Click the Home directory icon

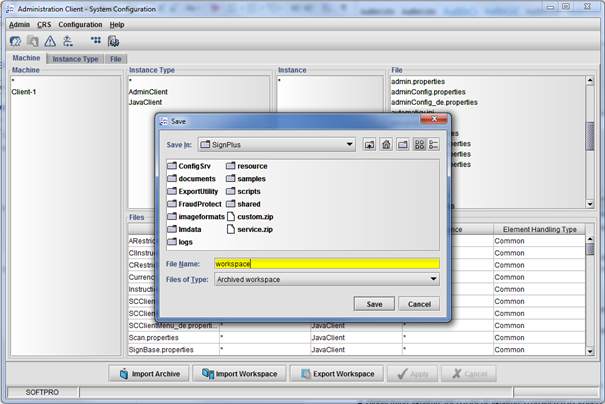pyautogui.click(x=386, y=145)
